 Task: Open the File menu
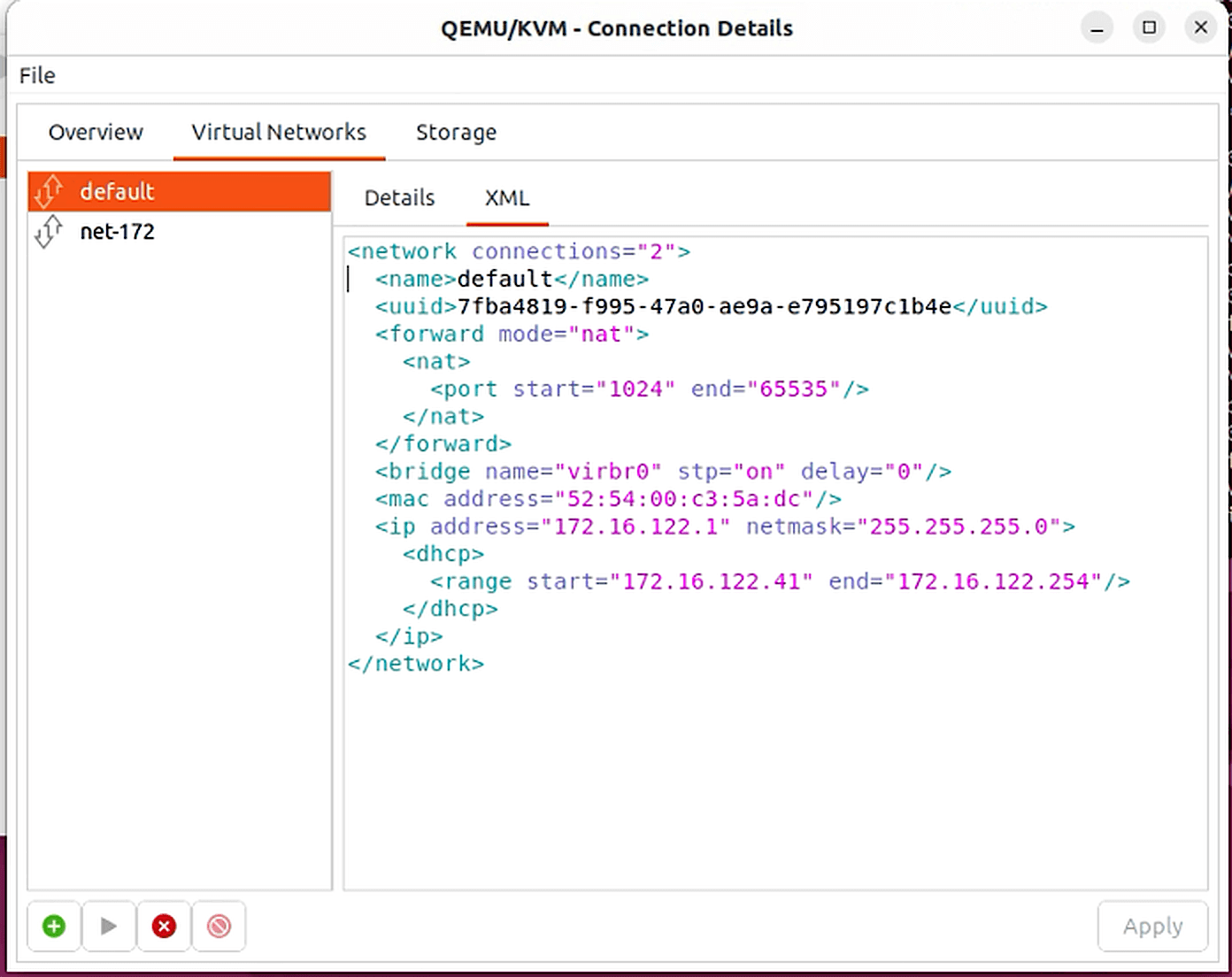pos(37,76)
